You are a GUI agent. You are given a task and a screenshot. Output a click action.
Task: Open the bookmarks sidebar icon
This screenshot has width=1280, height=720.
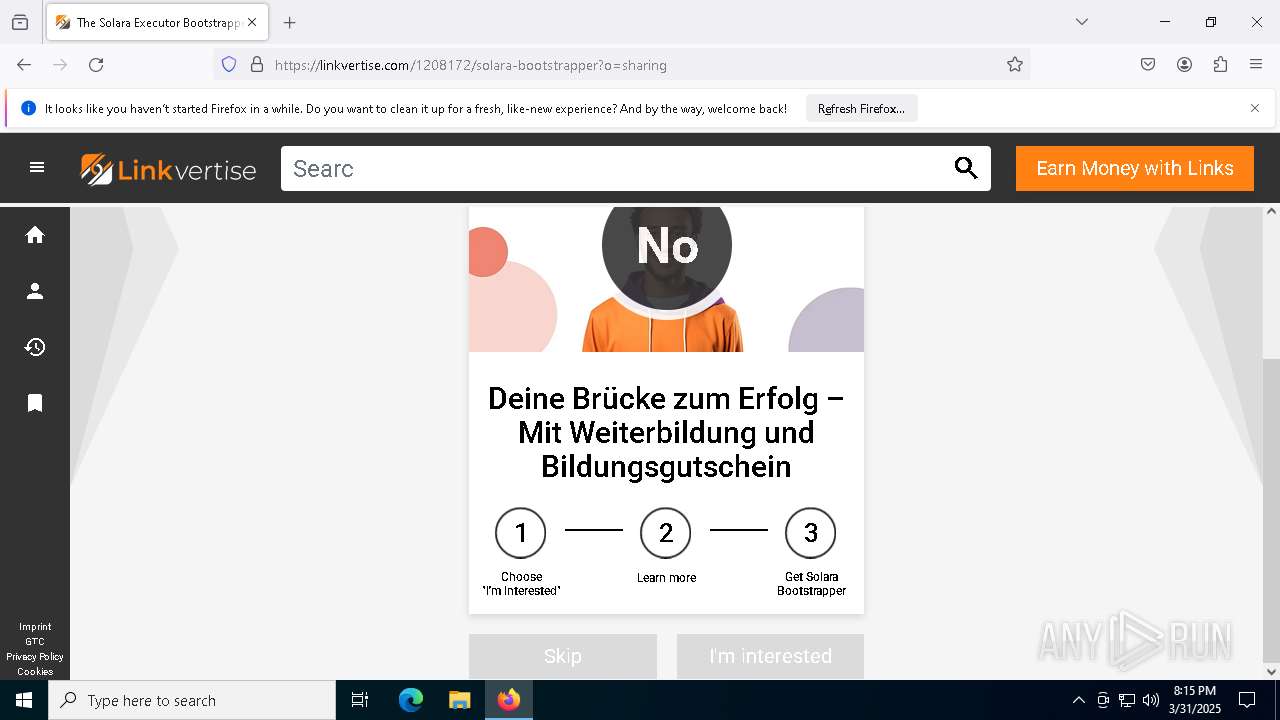click(x=35, y=403)
